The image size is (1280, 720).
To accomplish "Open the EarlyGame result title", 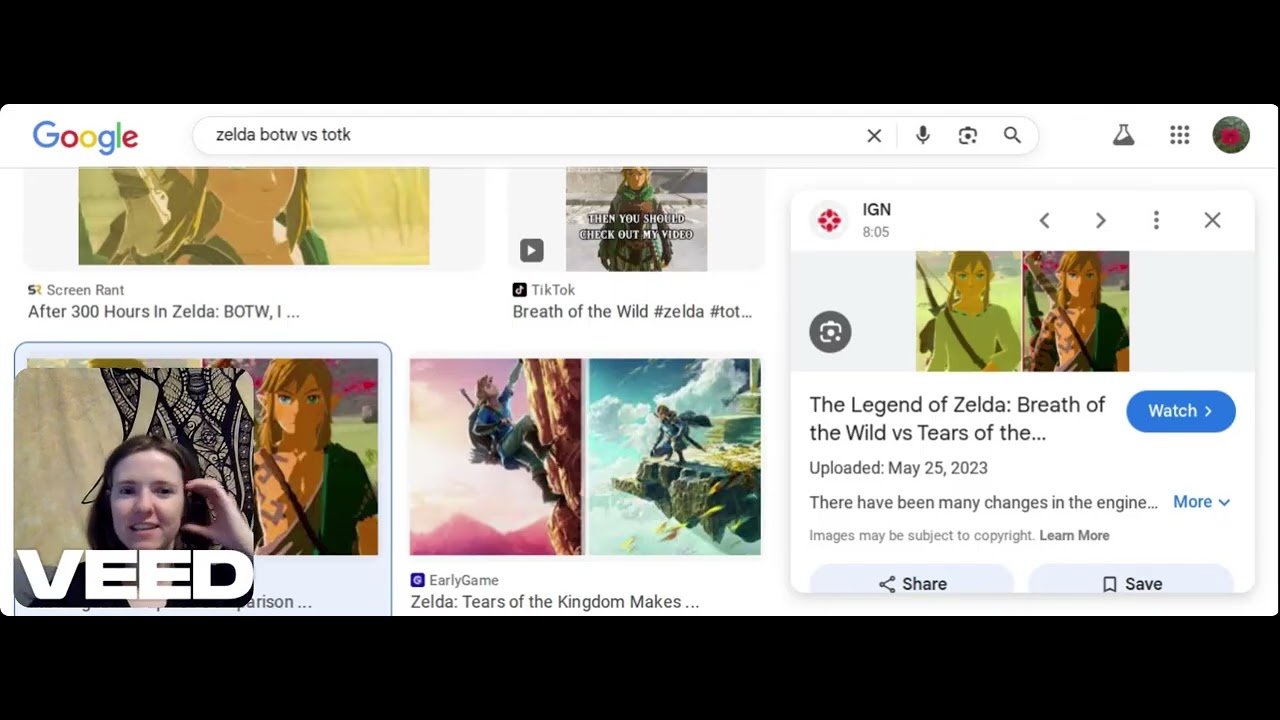I will tap(554, 602).
